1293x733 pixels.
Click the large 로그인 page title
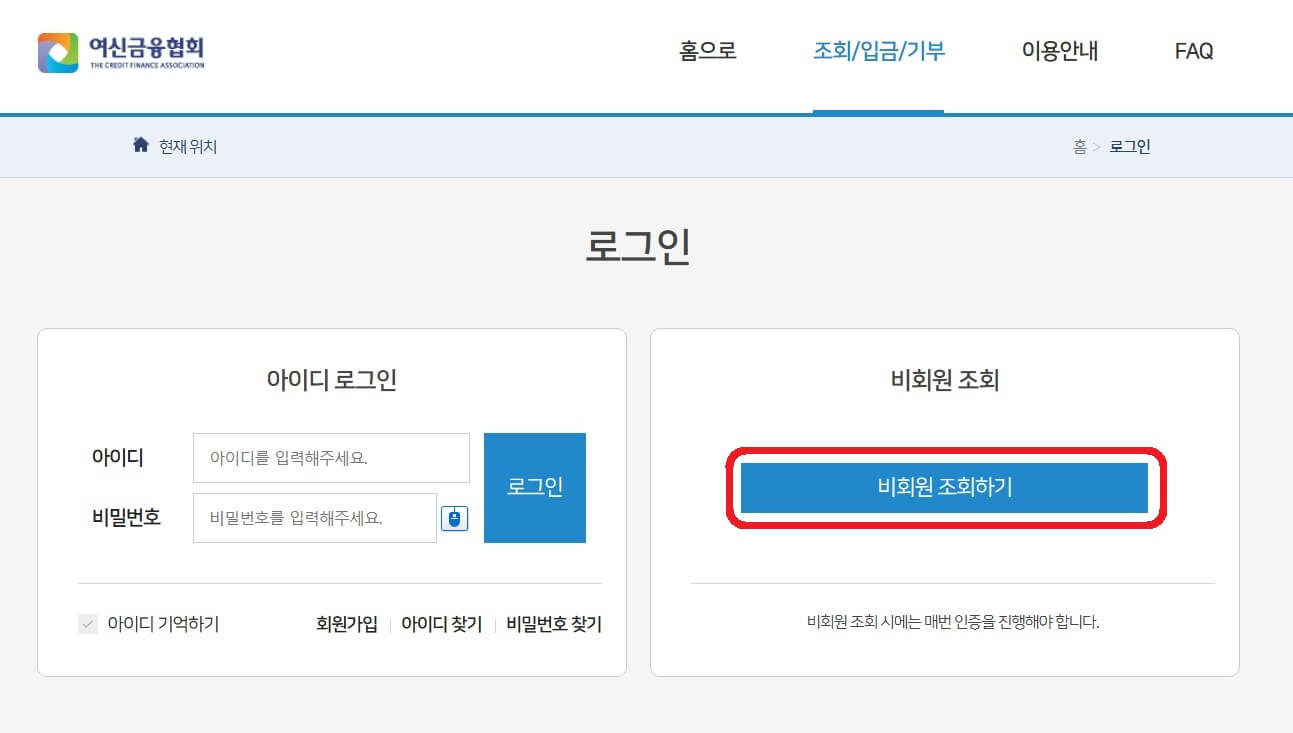tap(638, 246)
